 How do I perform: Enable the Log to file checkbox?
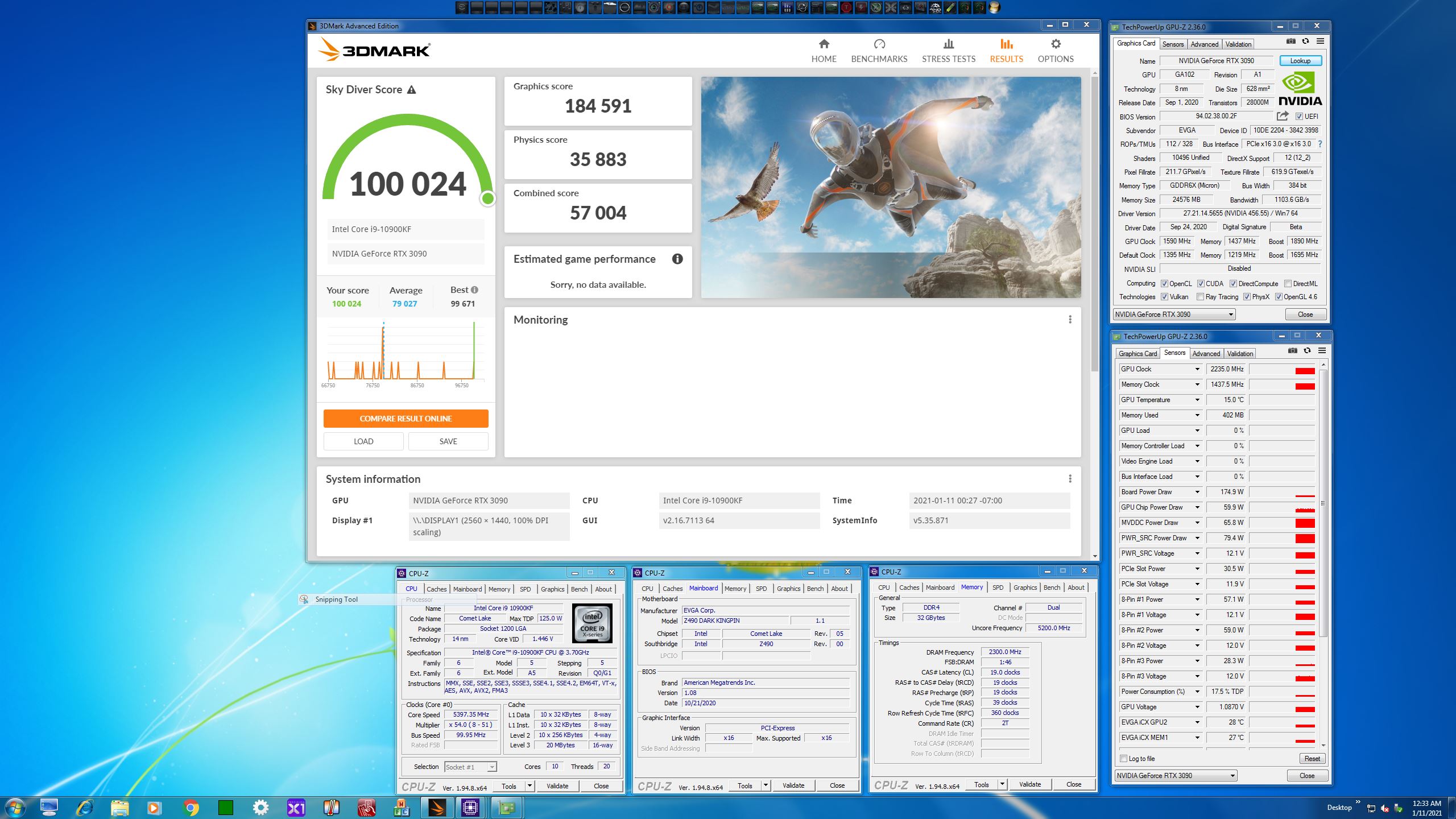pos(1123,759)
